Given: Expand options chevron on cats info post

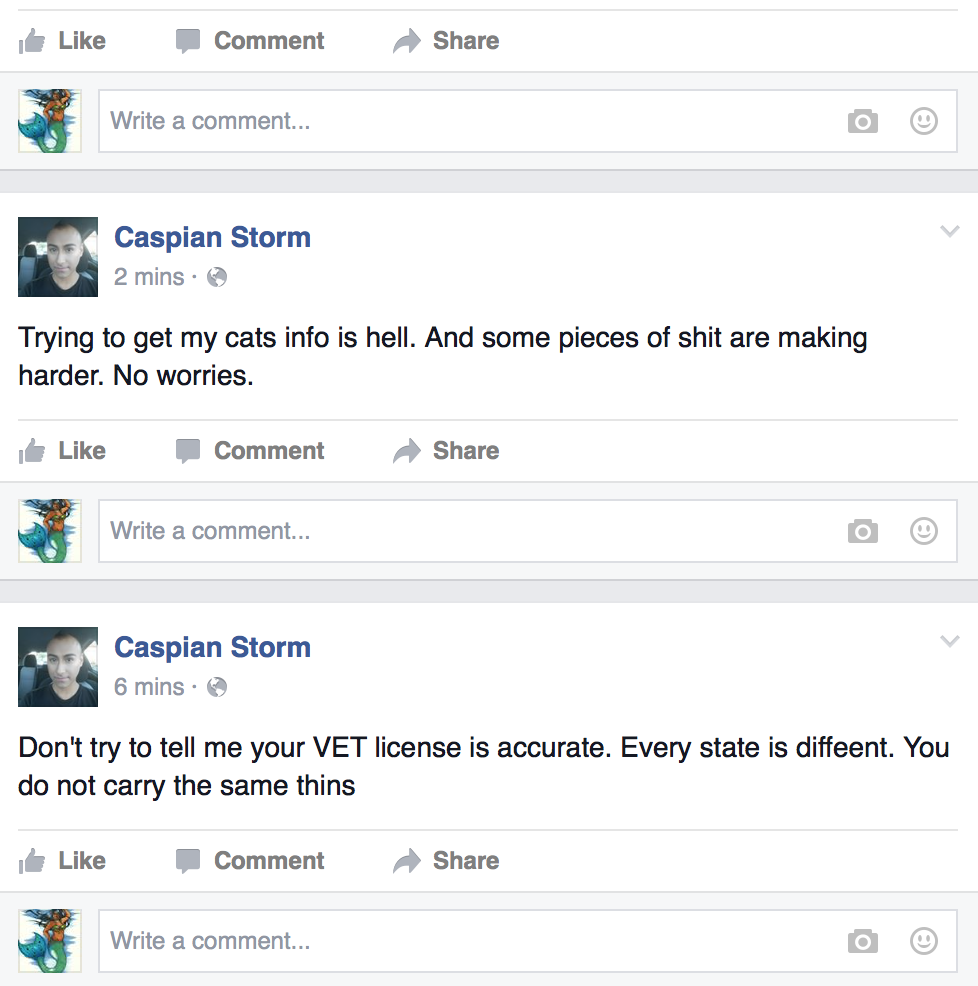Looking at the screenshot, I should point(949,232).
